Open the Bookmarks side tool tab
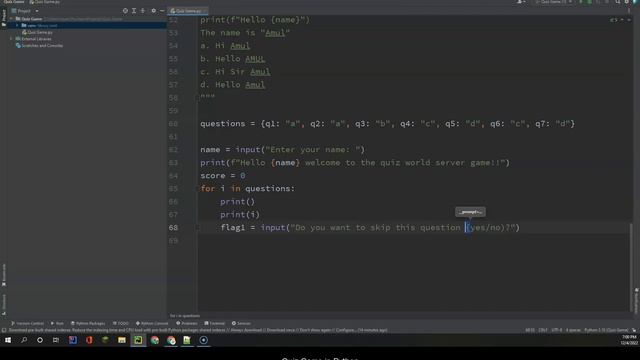 click(4, 275)
